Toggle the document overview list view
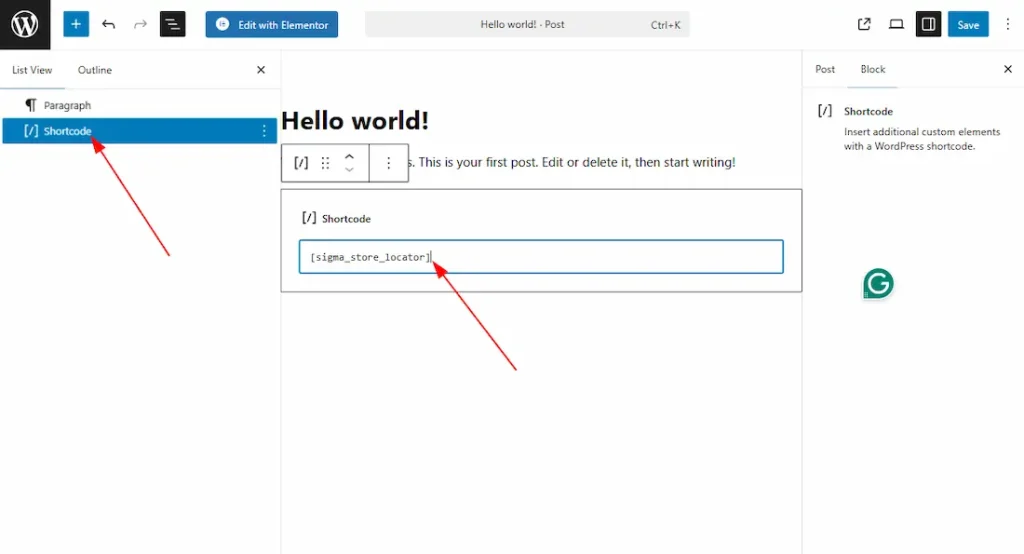The width and height of the screenshot is (1024, 554). (x=172, y=24)
